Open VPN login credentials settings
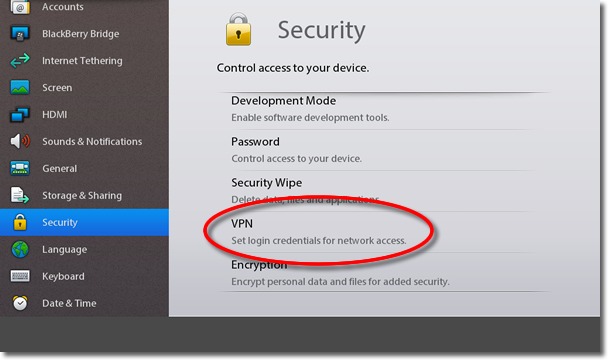 382,232
